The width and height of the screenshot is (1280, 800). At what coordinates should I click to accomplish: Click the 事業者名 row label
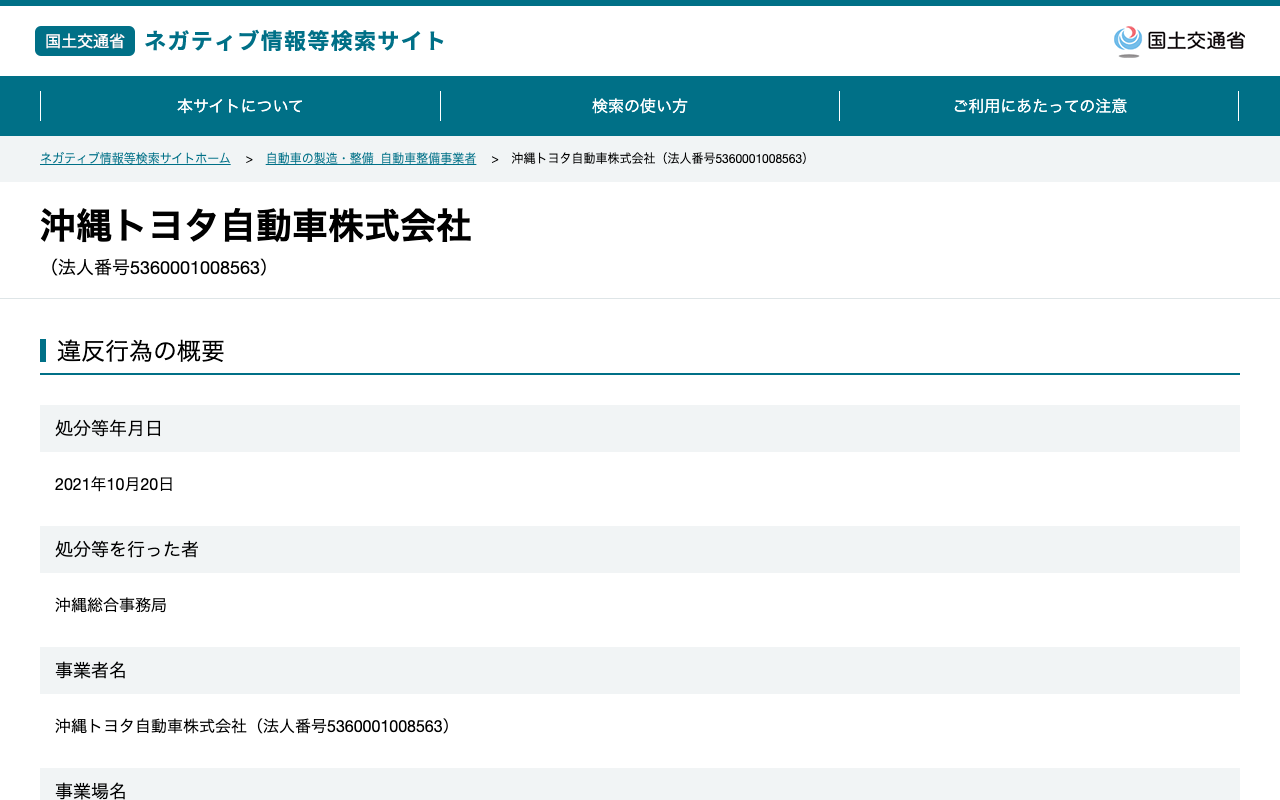(640, 670)
